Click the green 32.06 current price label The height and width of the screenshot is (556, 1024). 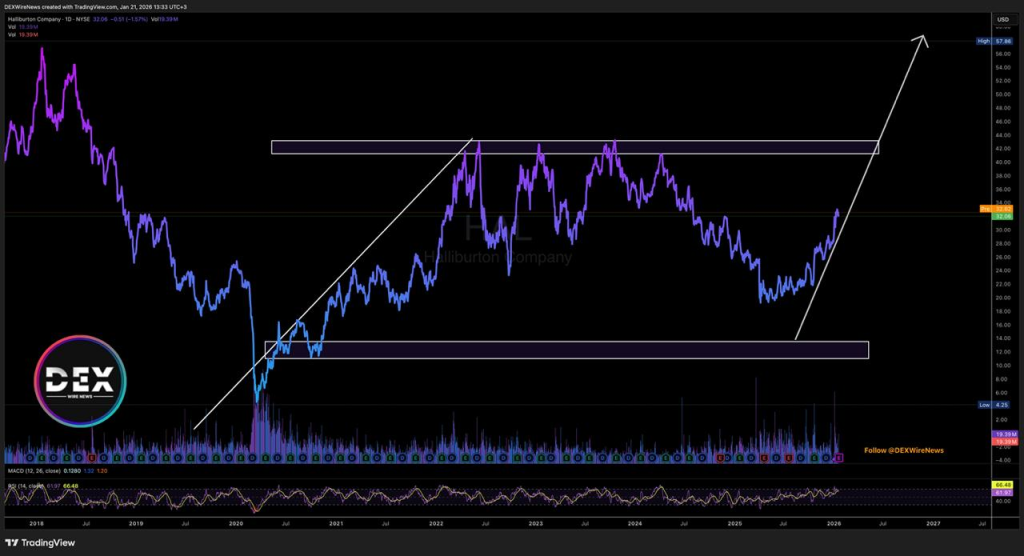click(x=1002, y=216)
